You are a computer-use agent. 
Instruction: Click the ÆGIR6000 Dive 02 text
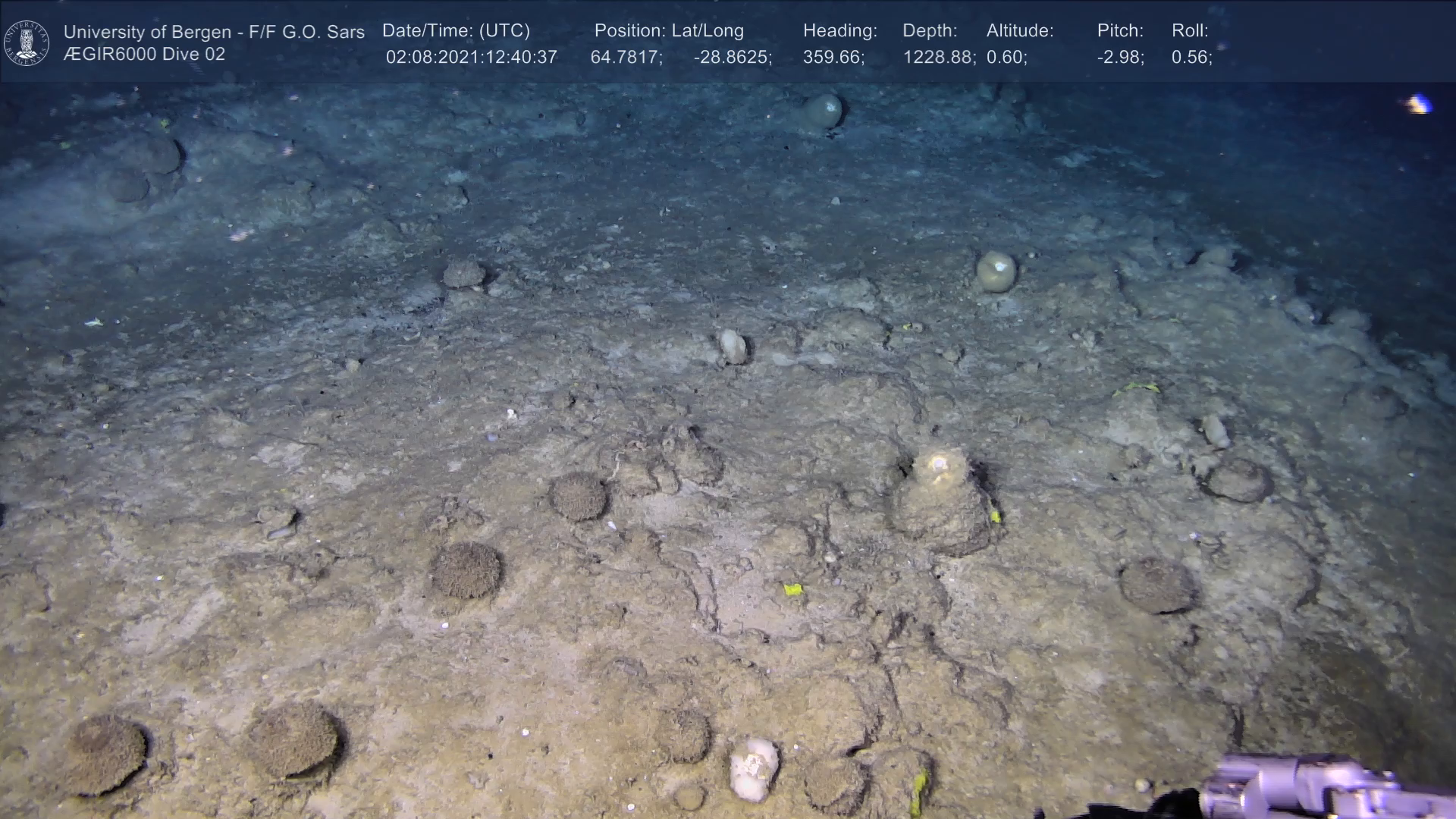144,55
